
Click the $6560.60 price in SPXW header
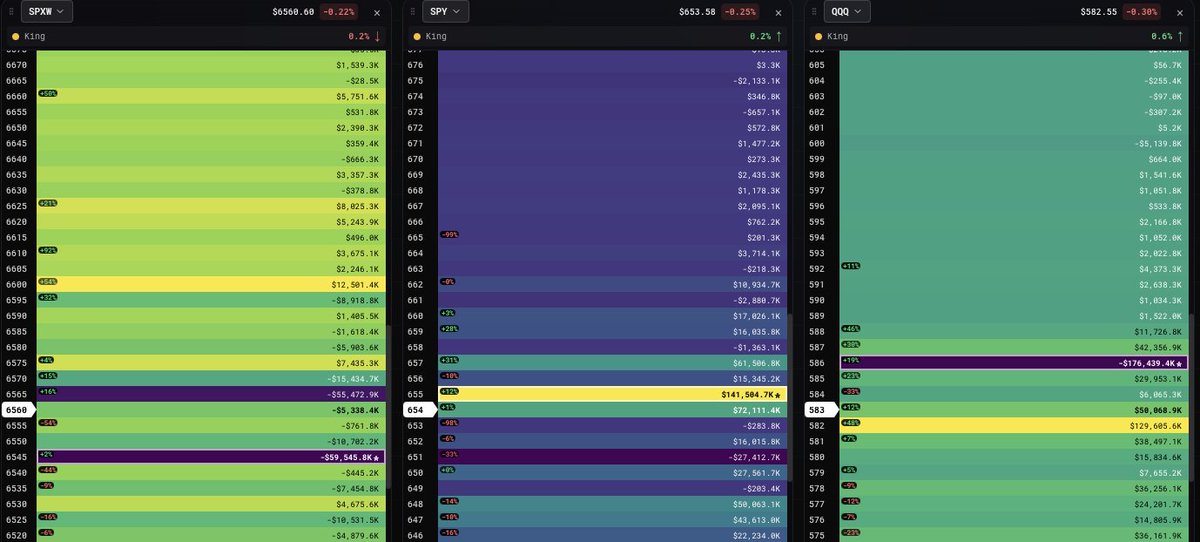pos(293,12)
